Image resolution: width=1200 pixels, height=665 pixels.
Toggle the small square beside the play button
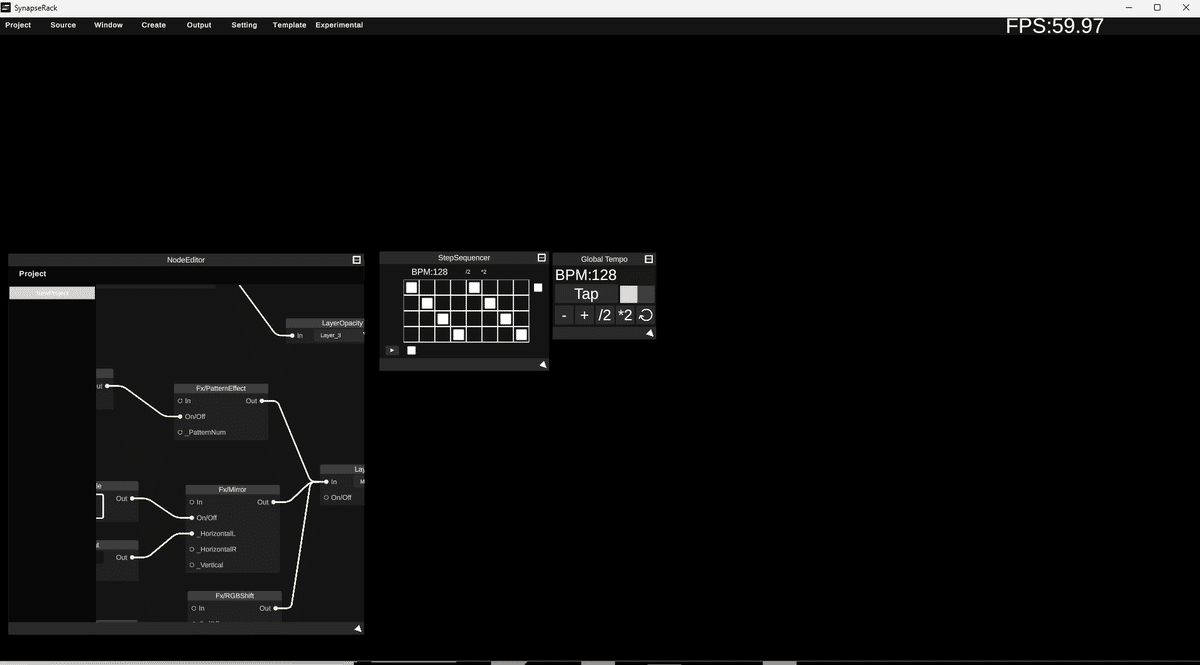pos(411,350)
